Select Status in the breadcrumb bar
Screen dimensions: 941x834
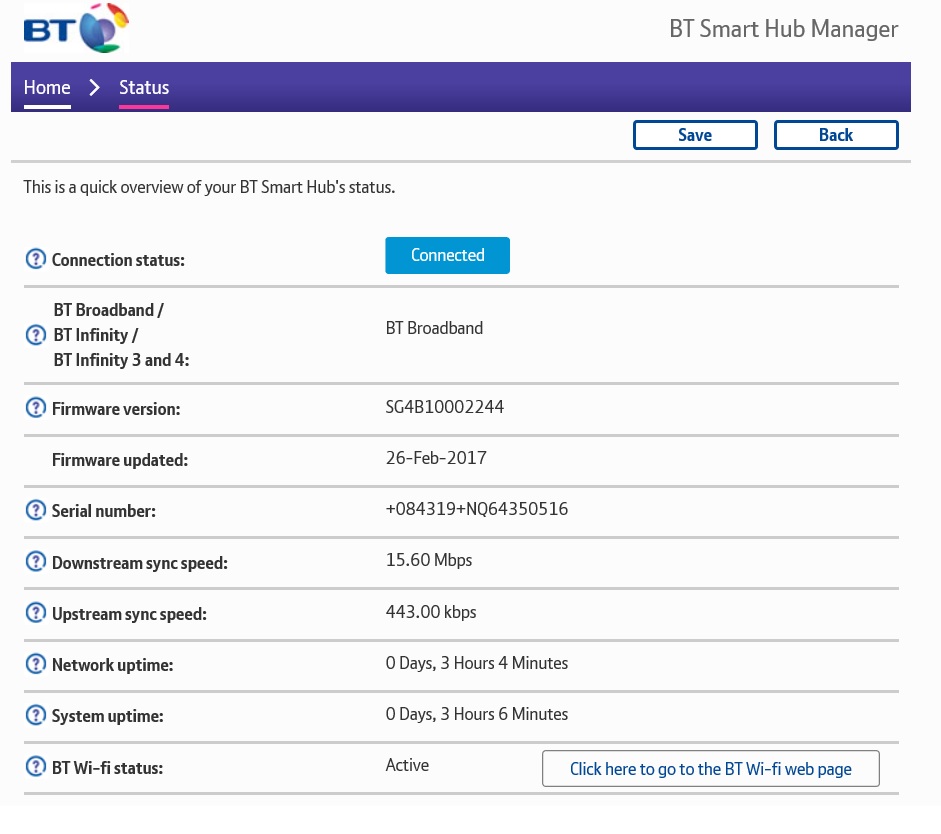point(144,87)
